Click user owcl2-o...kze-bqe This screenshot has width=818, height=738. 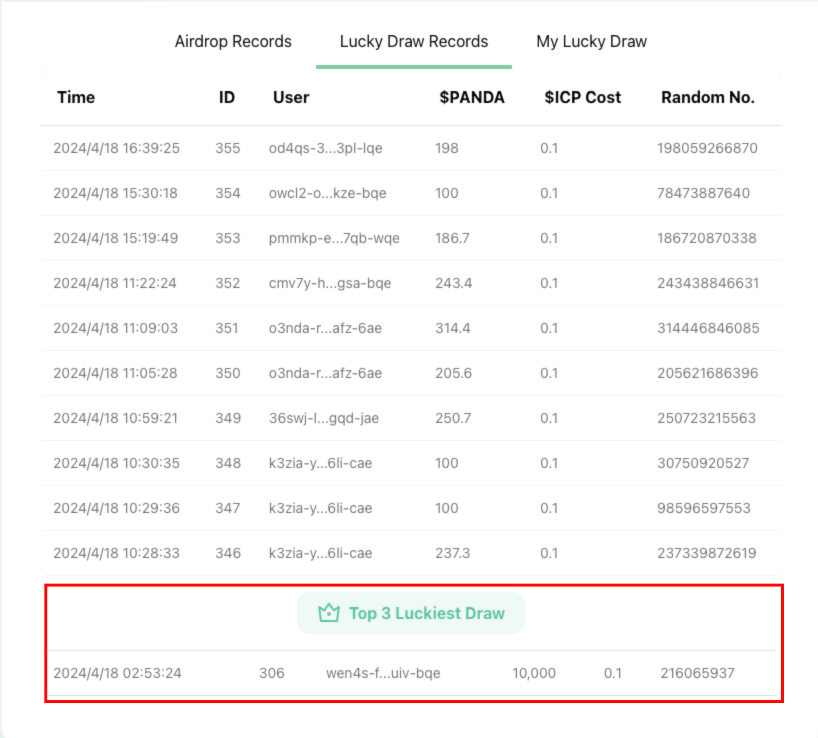328,193
